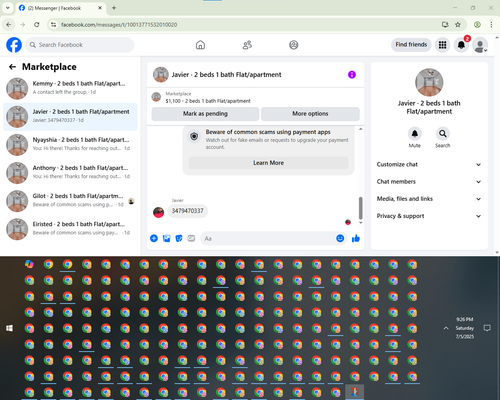The height and width of the screenshot is (400, 500).
Task: Open the Groups icon in top navigation
Action: point(294,45)
